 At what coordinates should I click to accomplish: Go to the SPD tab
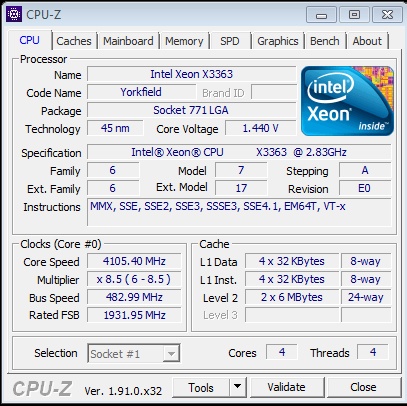(230, 41)
